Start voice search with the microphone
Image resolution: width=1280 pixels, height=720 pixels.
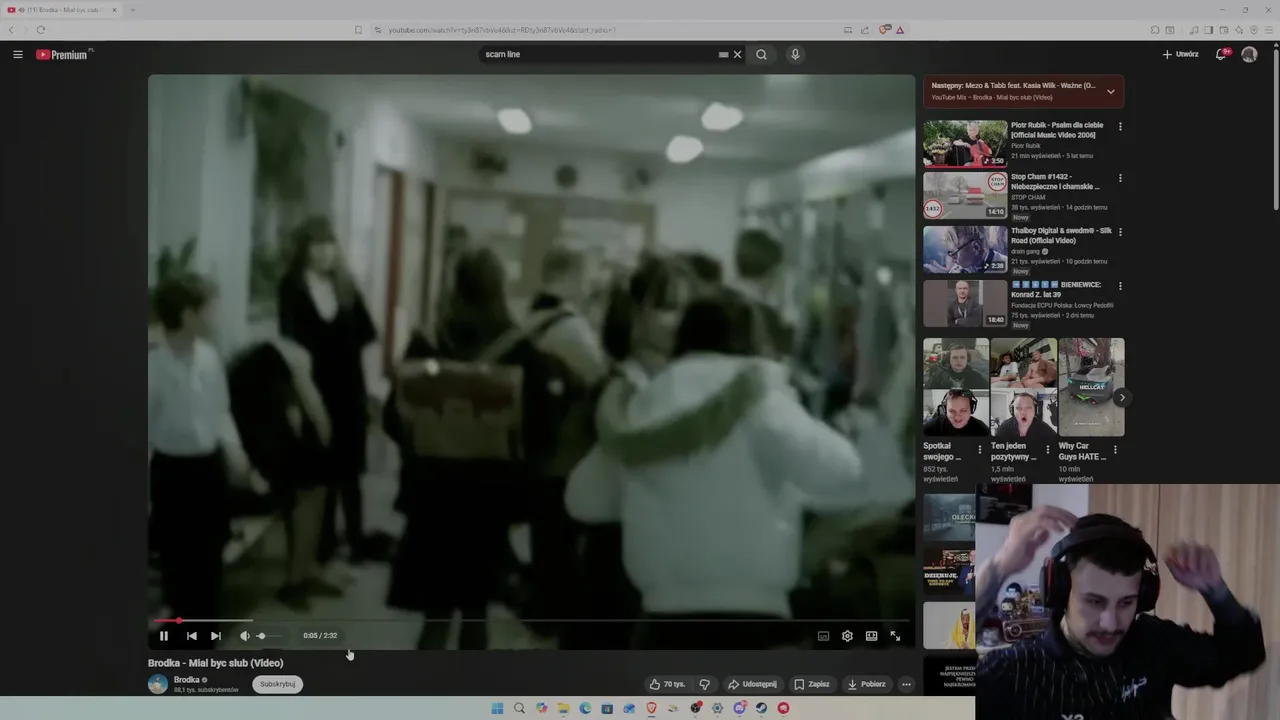[795, 54]
